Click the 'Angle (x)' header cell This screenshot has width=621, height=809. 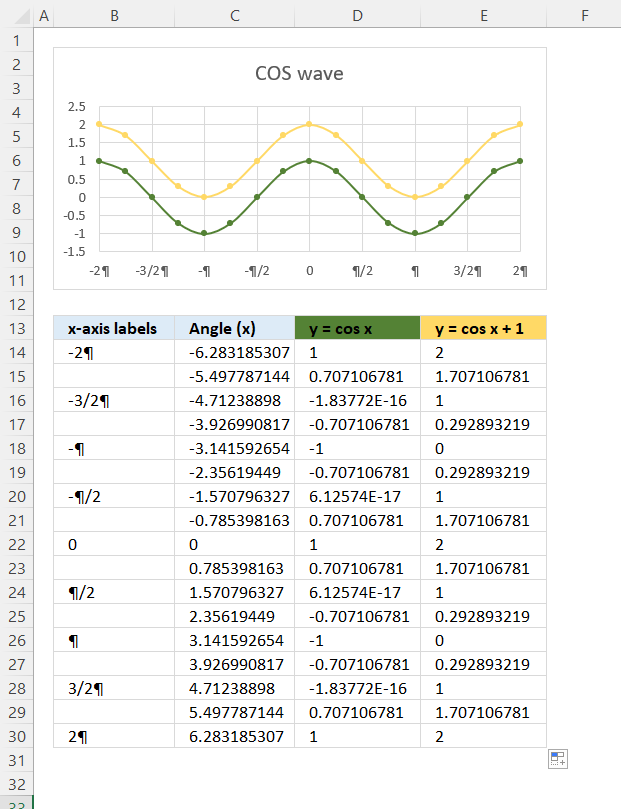235,328
